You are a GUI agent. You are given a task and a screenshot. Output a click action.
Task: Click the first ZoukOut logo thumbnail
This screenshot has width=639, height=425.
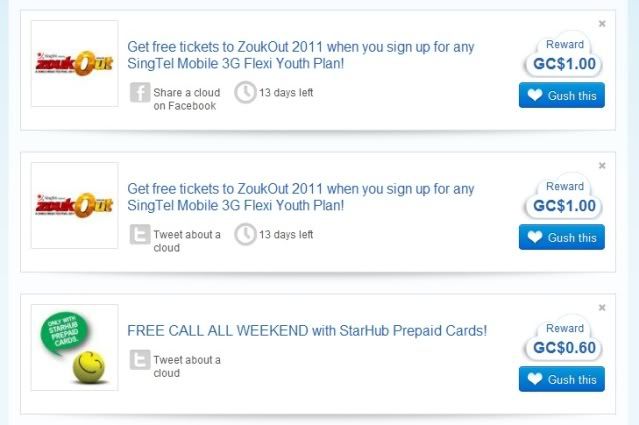pos(75,64)
